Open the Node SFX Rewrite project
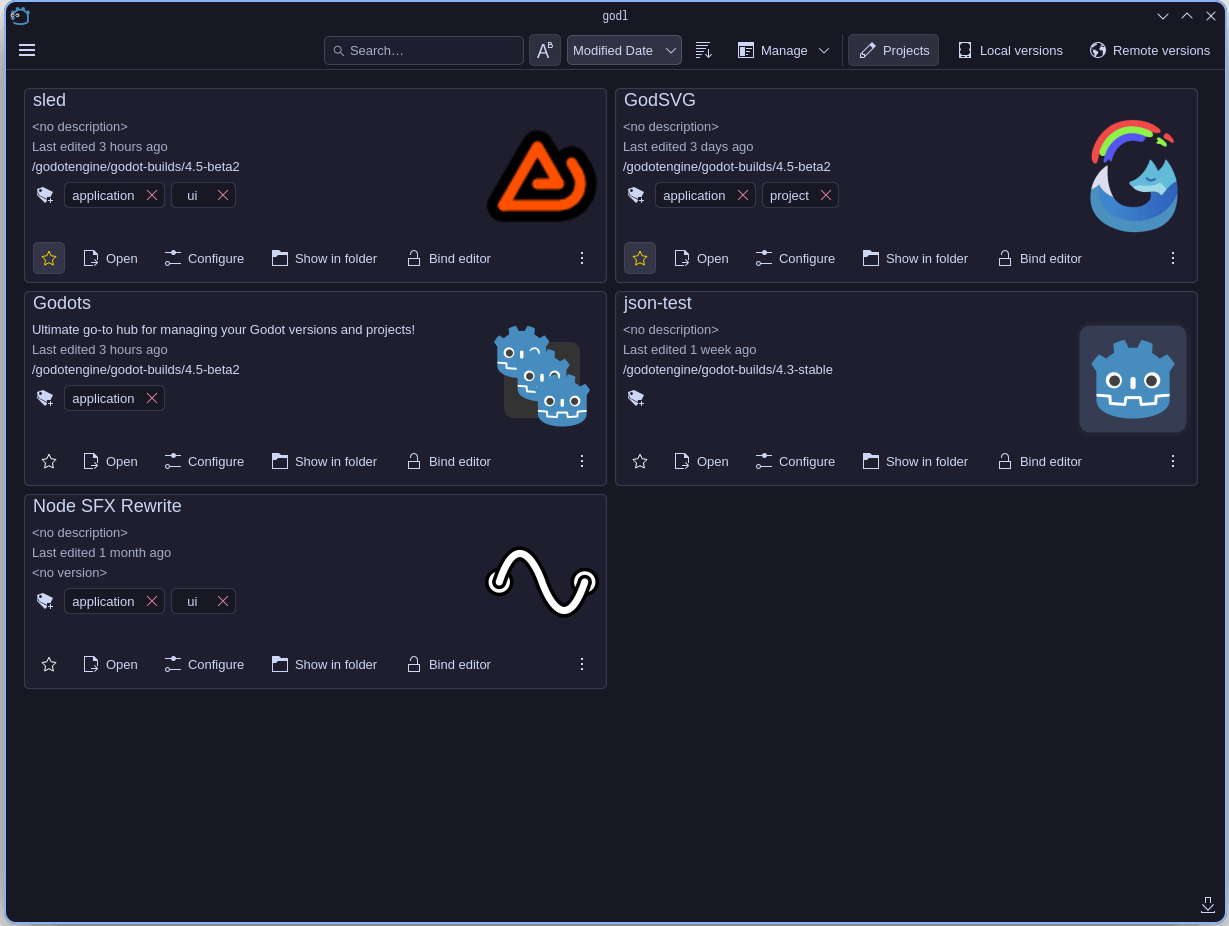The width and height of the screenshot is (1229, 926). click(111, 664)
